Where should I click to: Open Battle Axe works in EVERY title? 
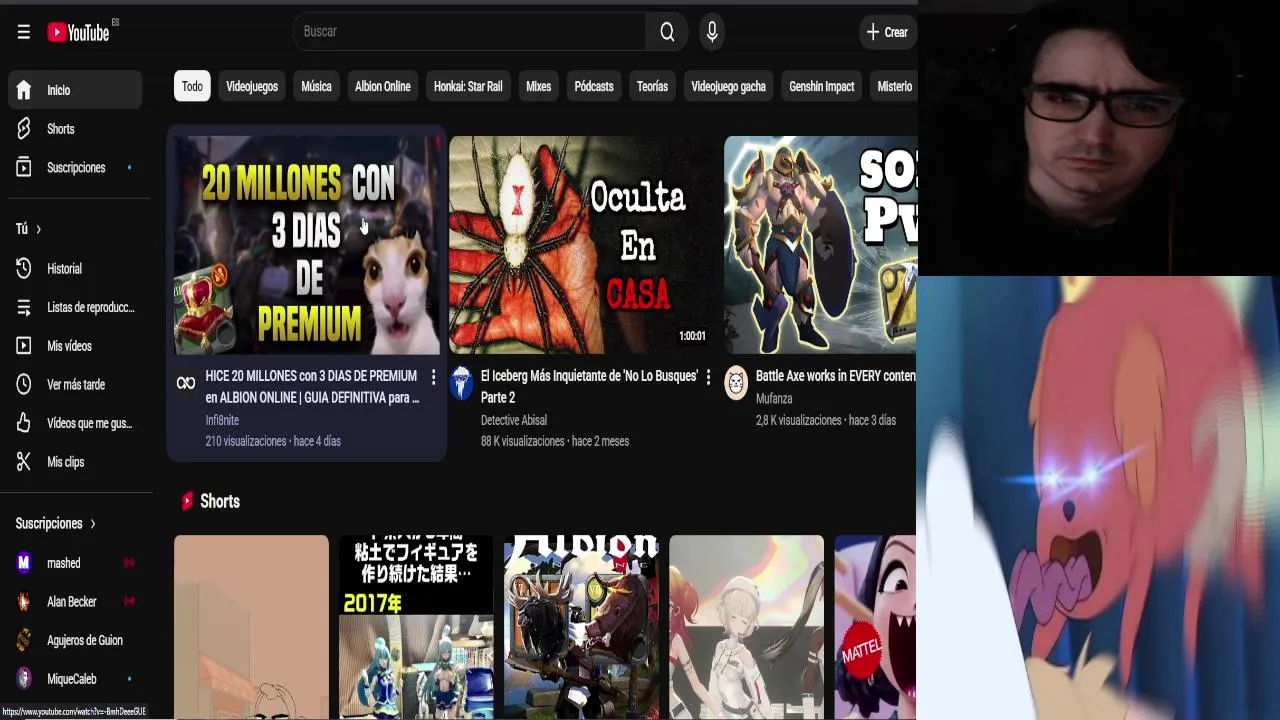(x=836, y=376)
